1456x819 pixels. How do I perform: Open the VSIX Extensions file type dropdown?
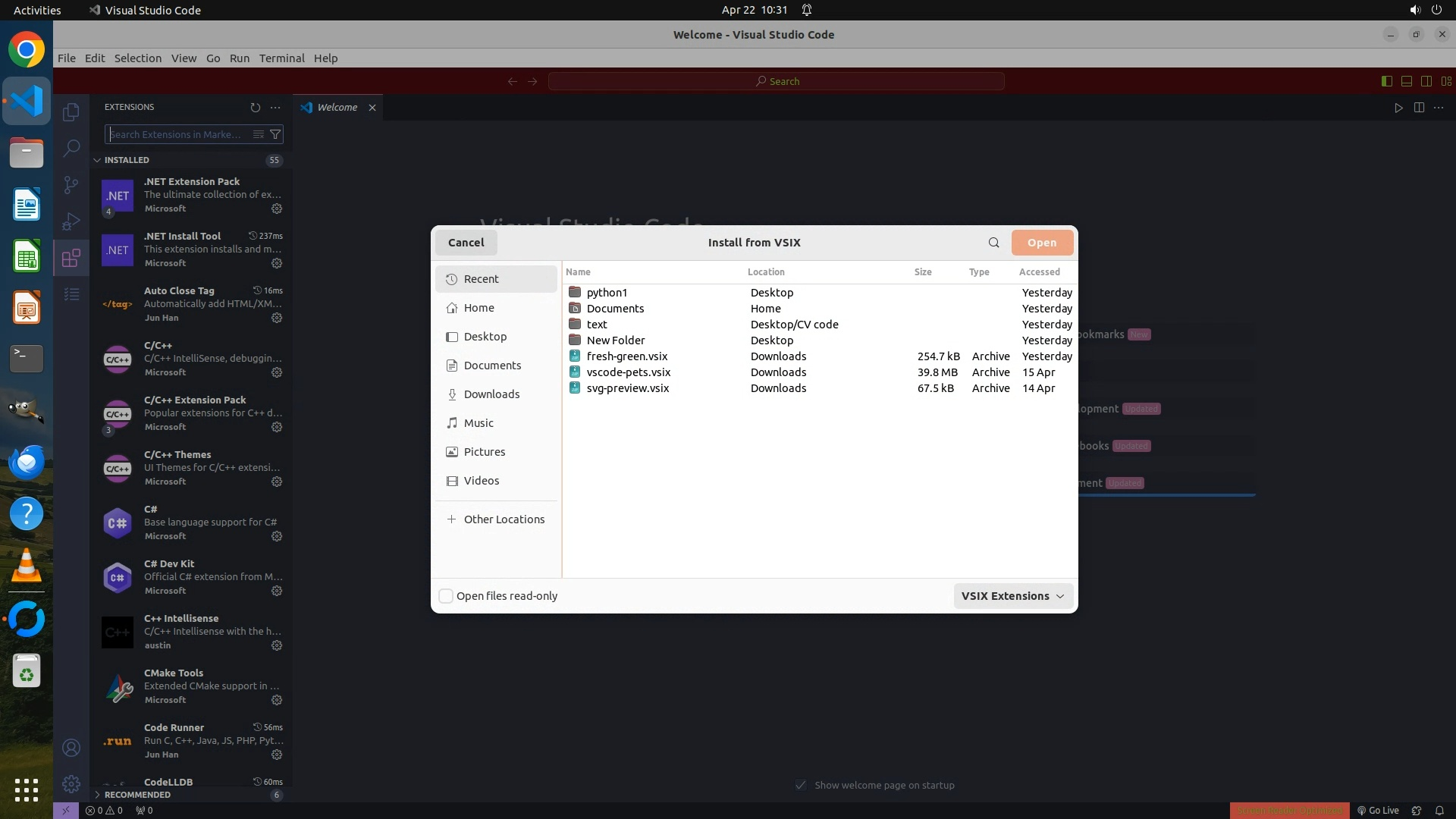[1012, 596]
